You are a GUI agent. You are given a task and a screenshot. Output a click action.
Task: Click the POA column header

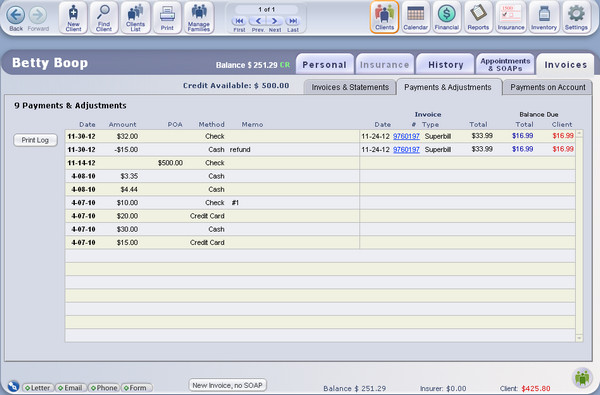click(x=175, y=124)
